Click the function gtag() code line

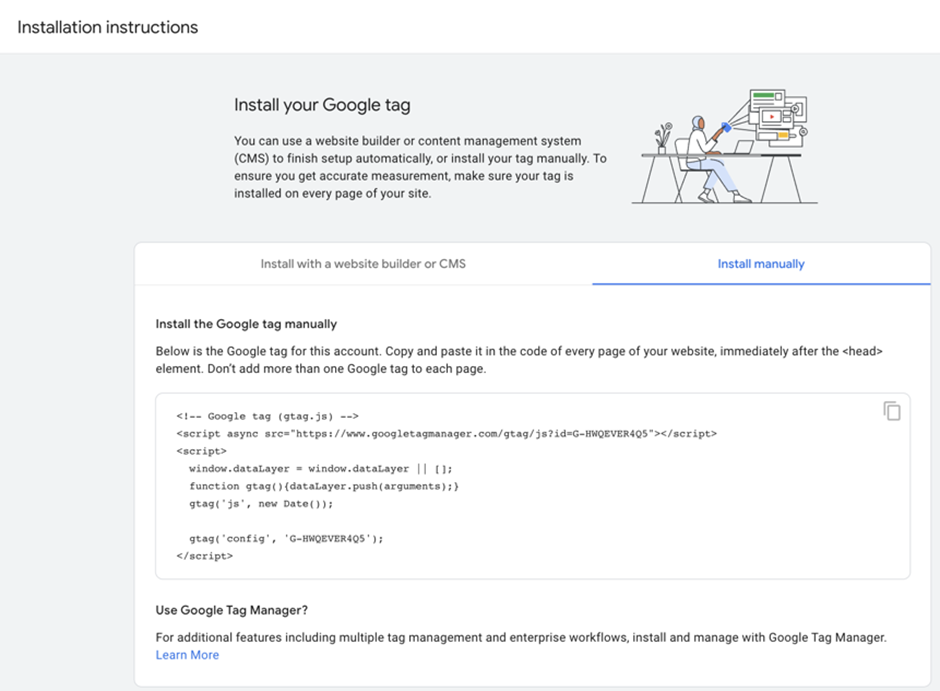click(323, 486)
